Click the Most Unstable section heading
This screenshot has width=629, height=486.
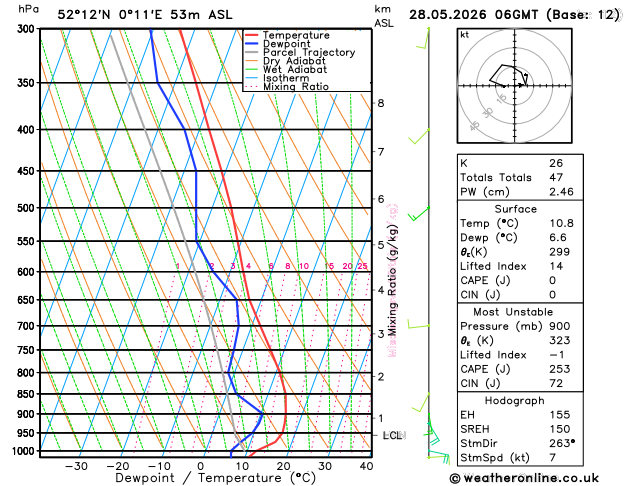pyautogui.click(x=513, y=312)
